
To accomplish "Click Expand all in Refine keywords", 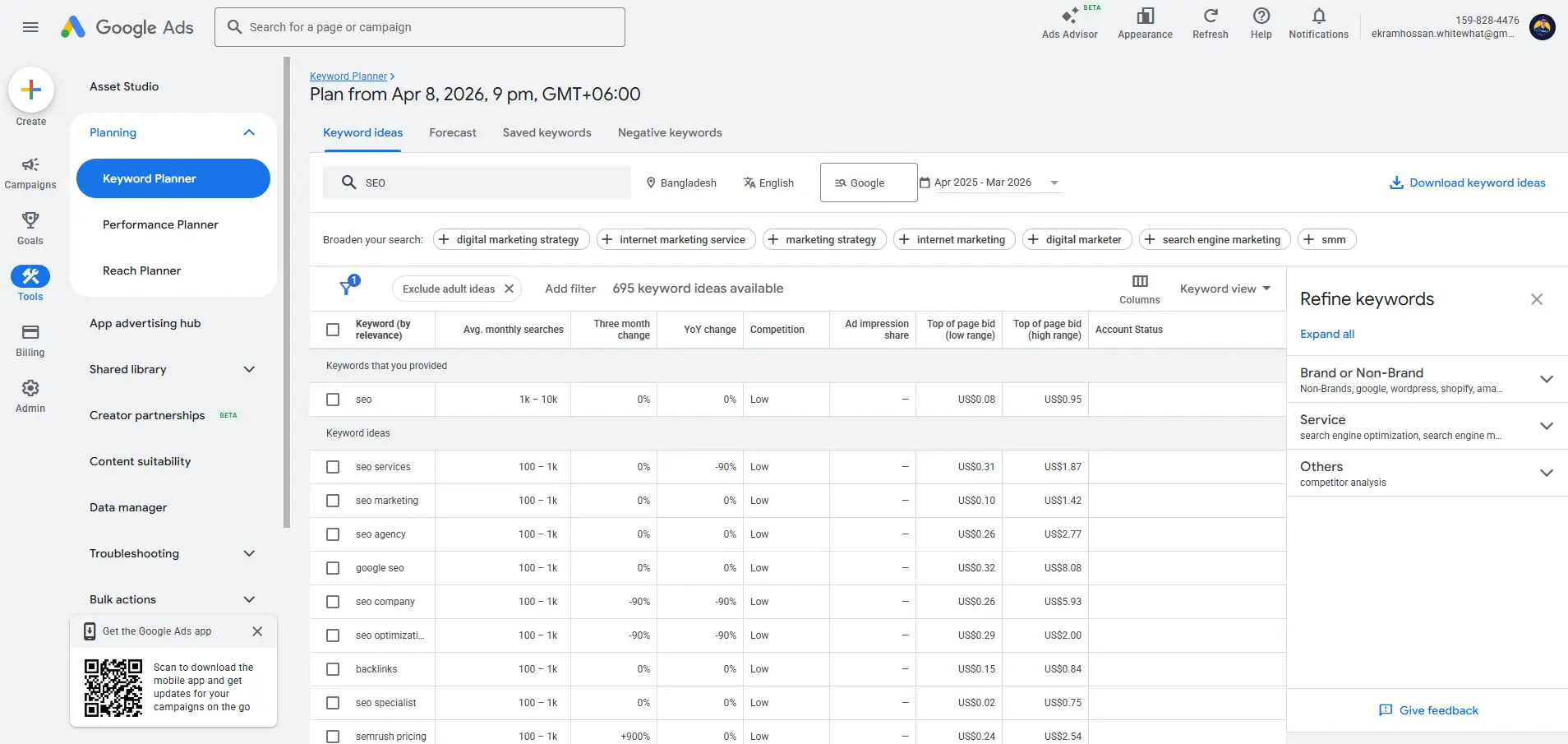I will (1327, 334).
